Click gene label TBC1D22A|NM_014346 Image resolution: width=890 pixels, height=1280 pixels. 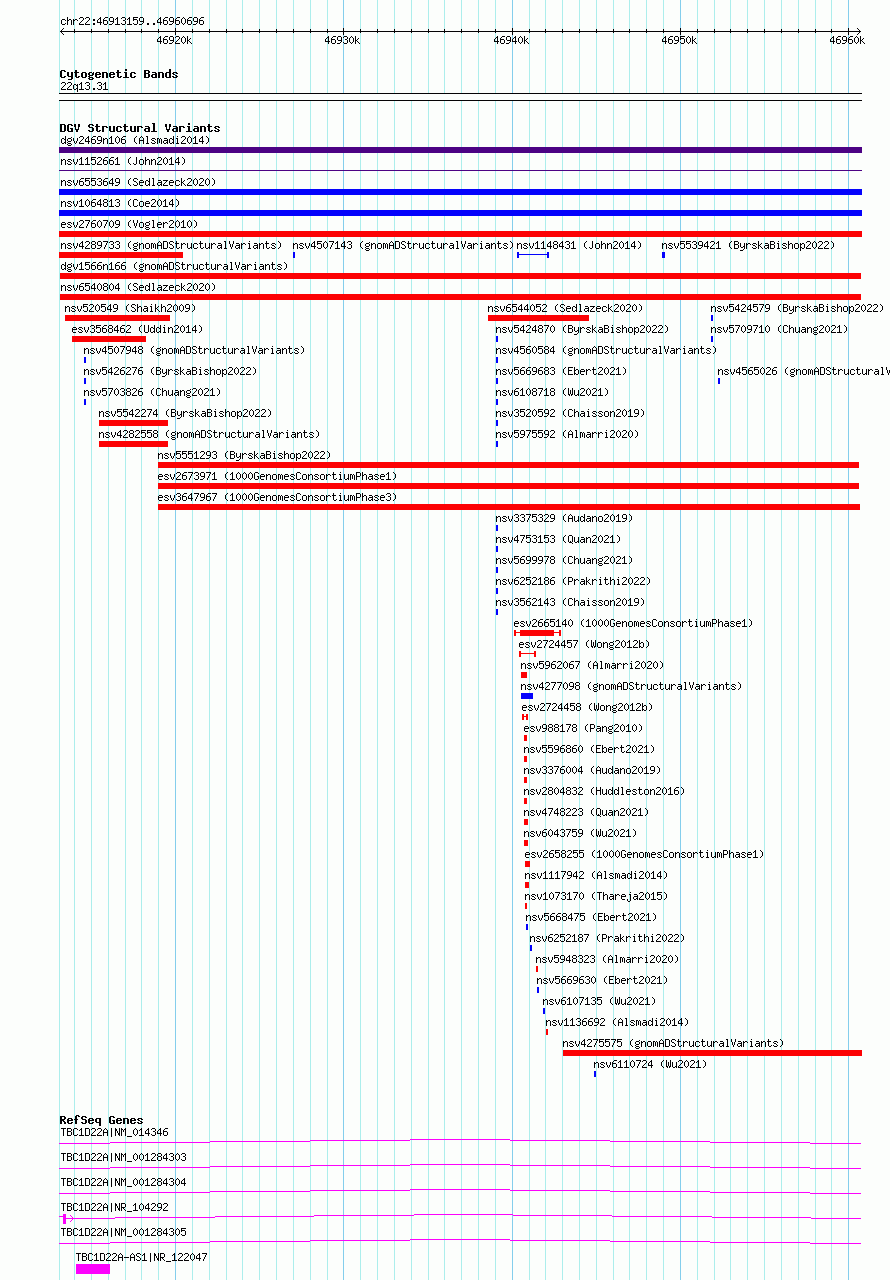coord(114,1132)
